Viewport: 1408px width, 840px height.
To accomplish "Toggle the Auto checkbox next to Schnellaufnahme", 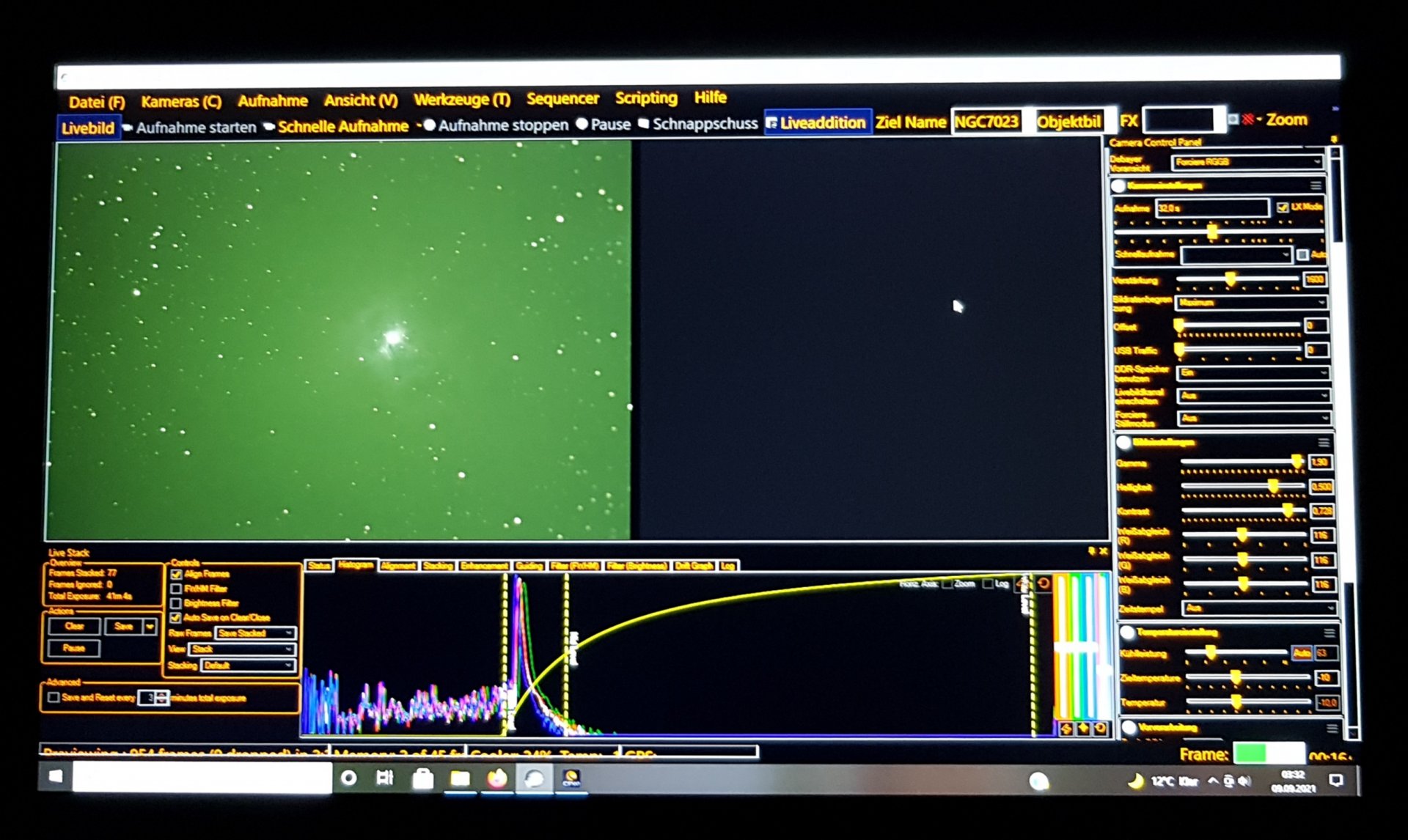I will coord(1302,254).
